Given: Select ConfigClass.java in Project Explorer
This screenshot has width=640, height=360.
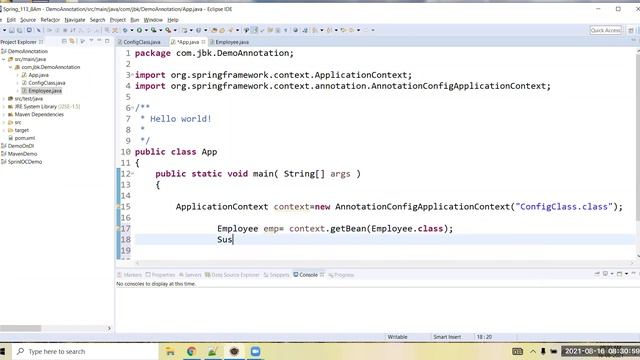Looking at the screenshot, I should point(43,83).
